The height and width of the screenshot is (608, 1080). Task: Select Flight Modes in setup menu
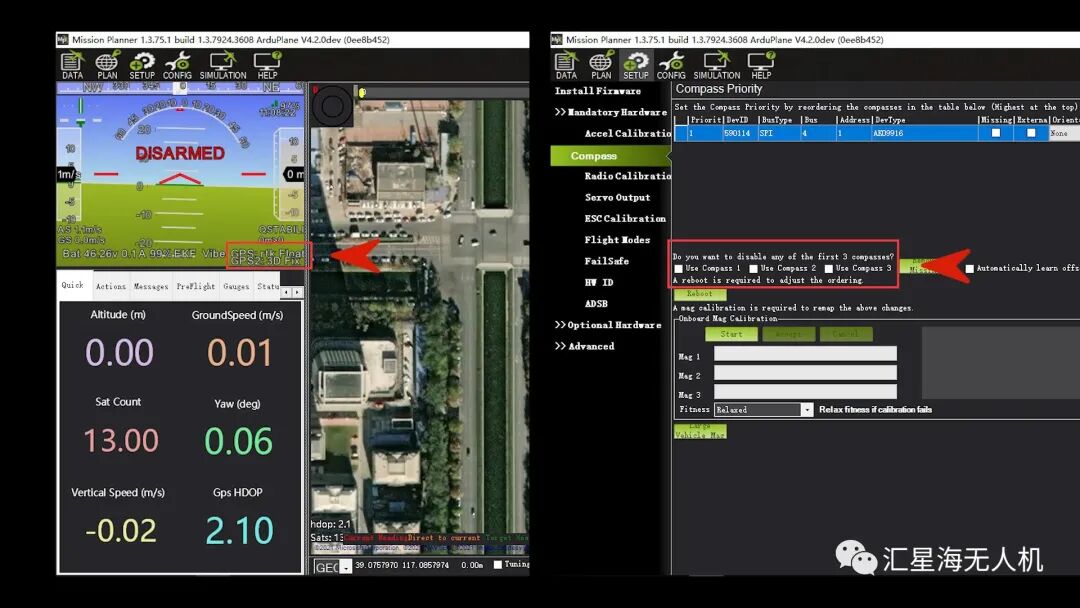[617, 240]
